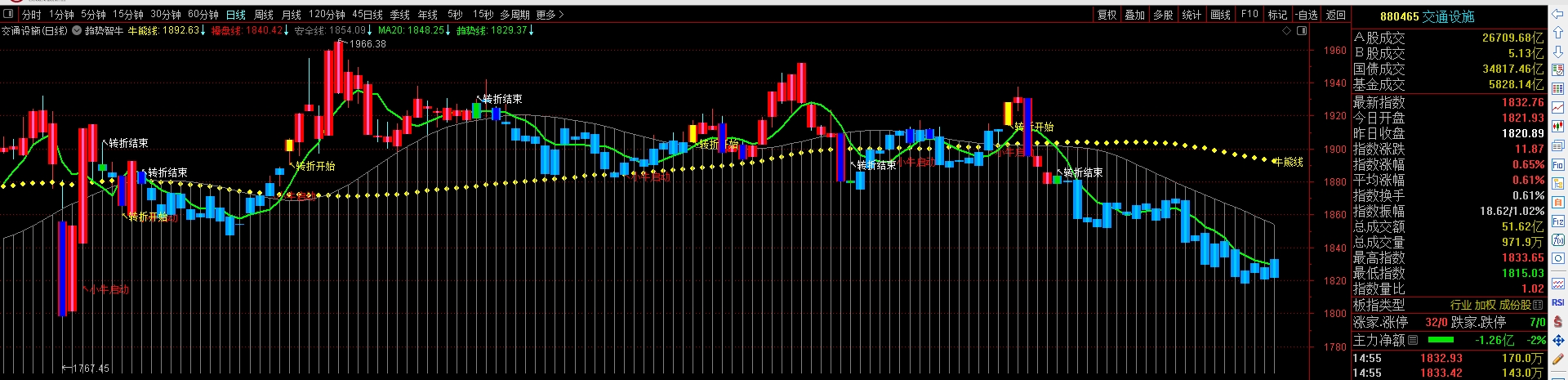This screenshot has width=1568, height=380.
Task: Open the info page icon in sidebar
Action: (1557, 145)
